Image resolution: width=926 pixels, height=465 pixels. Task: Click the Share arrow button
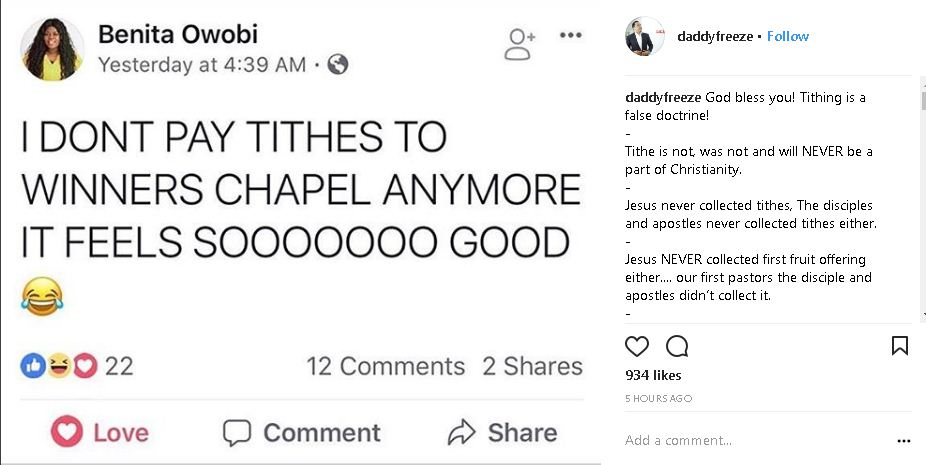501,432
